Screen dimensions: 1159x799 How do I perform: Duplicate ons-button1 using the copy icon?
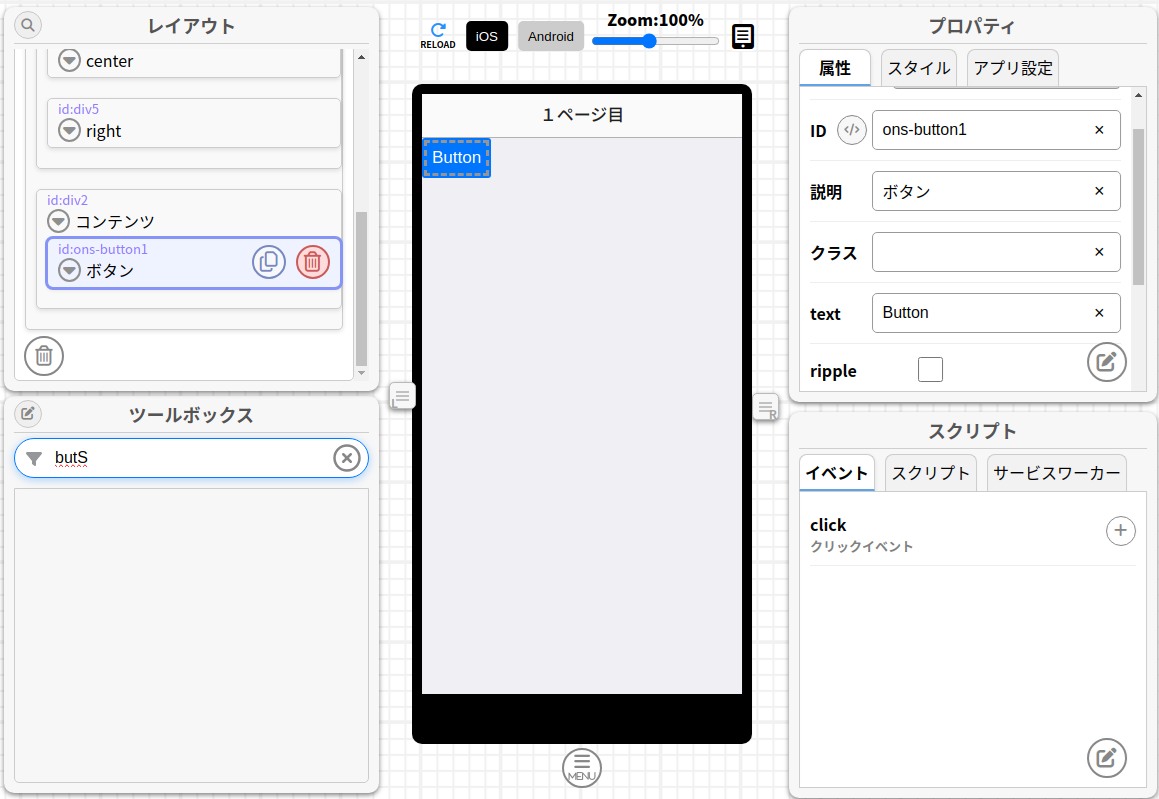pyautogui.click(x=268, y=261)
